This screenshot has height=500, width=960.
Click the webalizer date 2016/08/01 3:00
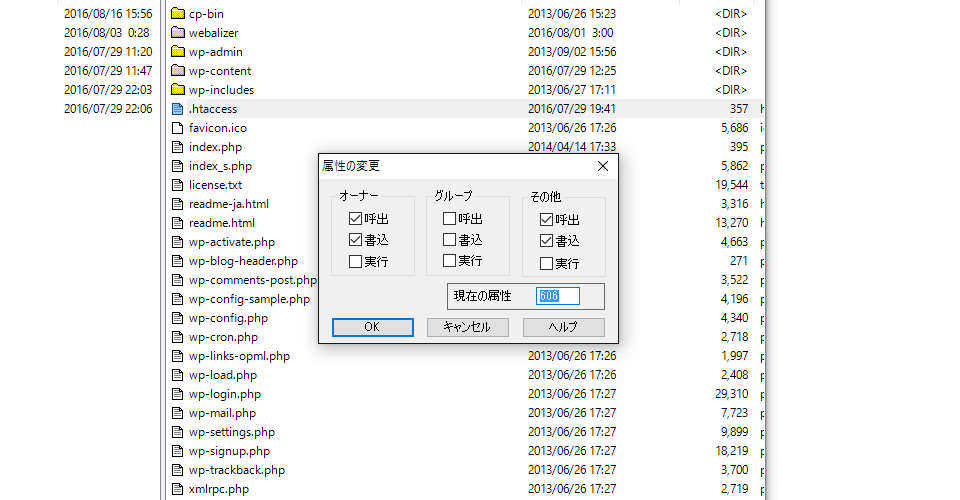571,32
